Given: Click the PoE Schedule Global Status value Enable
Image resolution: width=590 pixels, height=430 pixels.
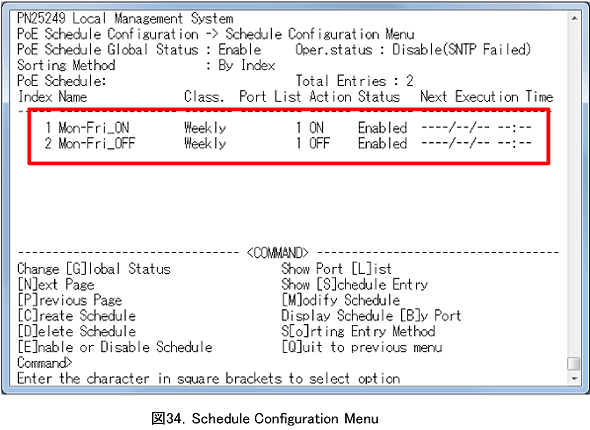Looking at the screenshot, I should coord(240,50).
